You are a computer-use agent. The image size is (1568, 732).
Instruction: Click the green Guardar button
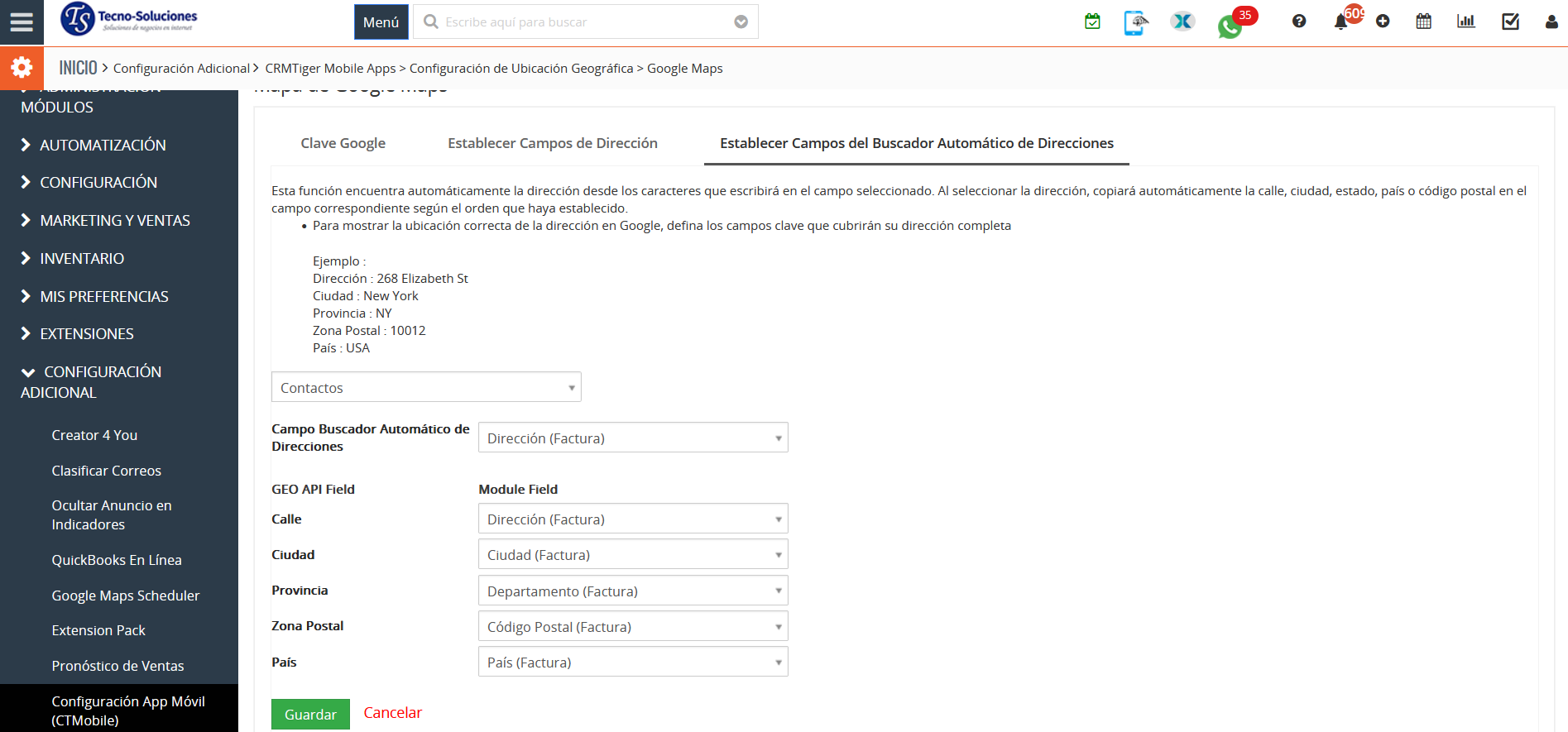click(310, 714)
